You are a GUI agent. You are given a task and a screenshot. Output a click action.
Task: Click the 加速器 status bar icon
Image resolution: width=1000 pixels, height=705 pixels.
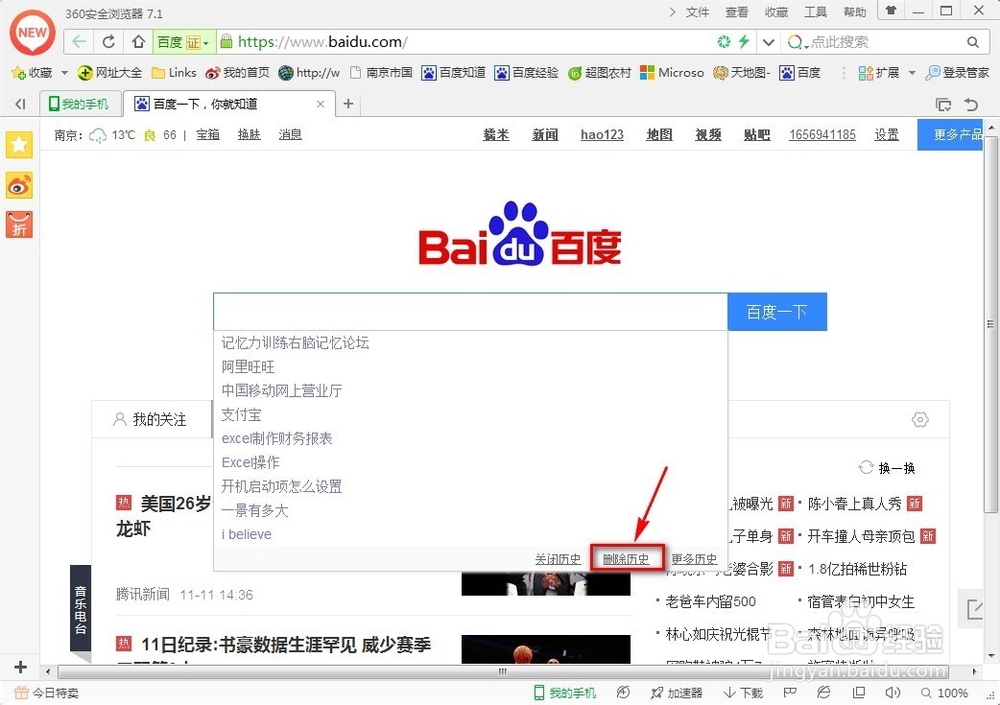pyautogui.click(x=677, y=693)
